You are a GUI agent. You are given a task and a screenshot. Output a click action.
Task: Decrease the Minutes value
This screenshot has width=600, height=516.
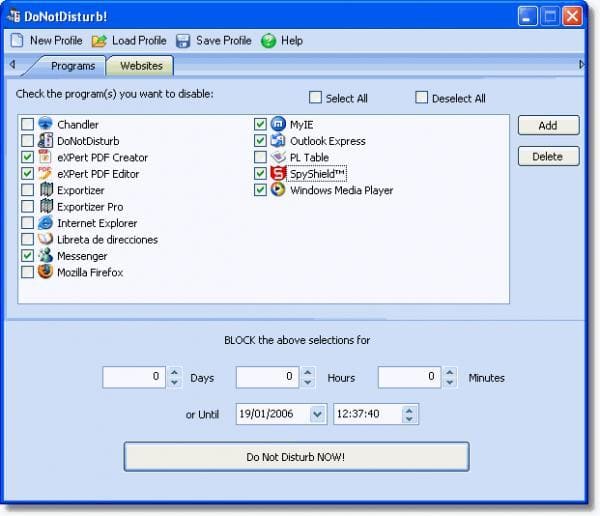(x=450, y=382)
